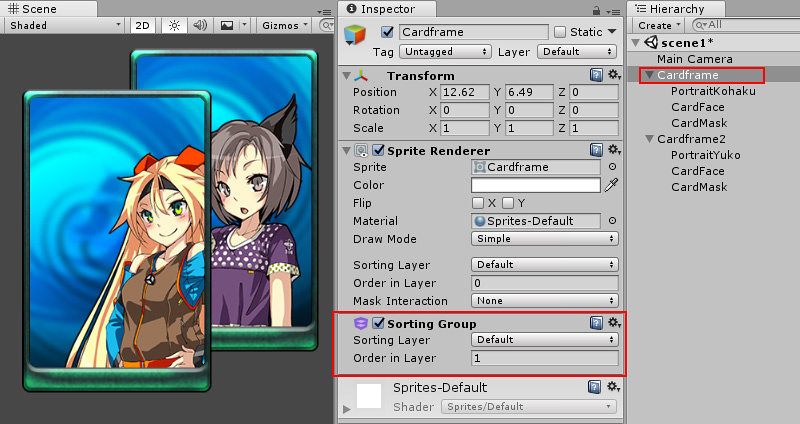Screen dimensions: 800x424
Task: Click the white Color swatch
Action: 535,185
